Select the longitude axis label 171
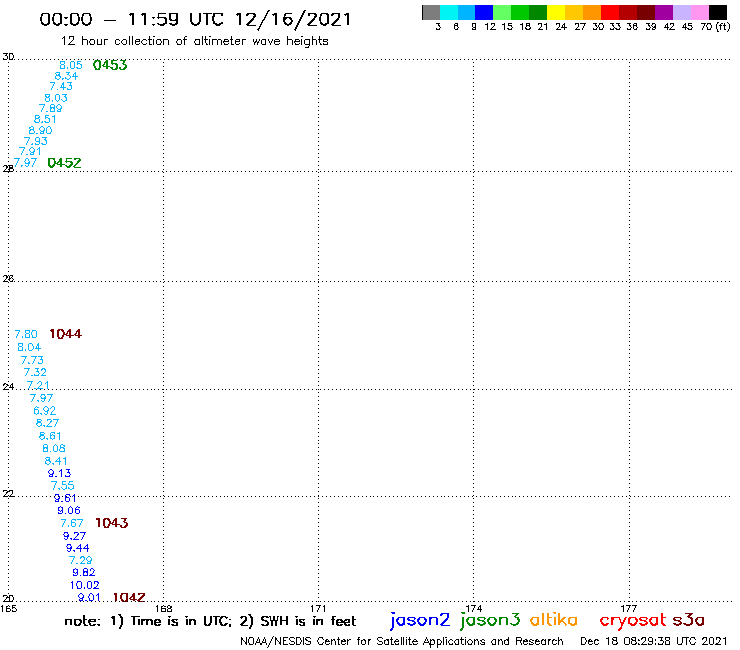The height and width of the screenshot is (650, 740). pos(318,608)
